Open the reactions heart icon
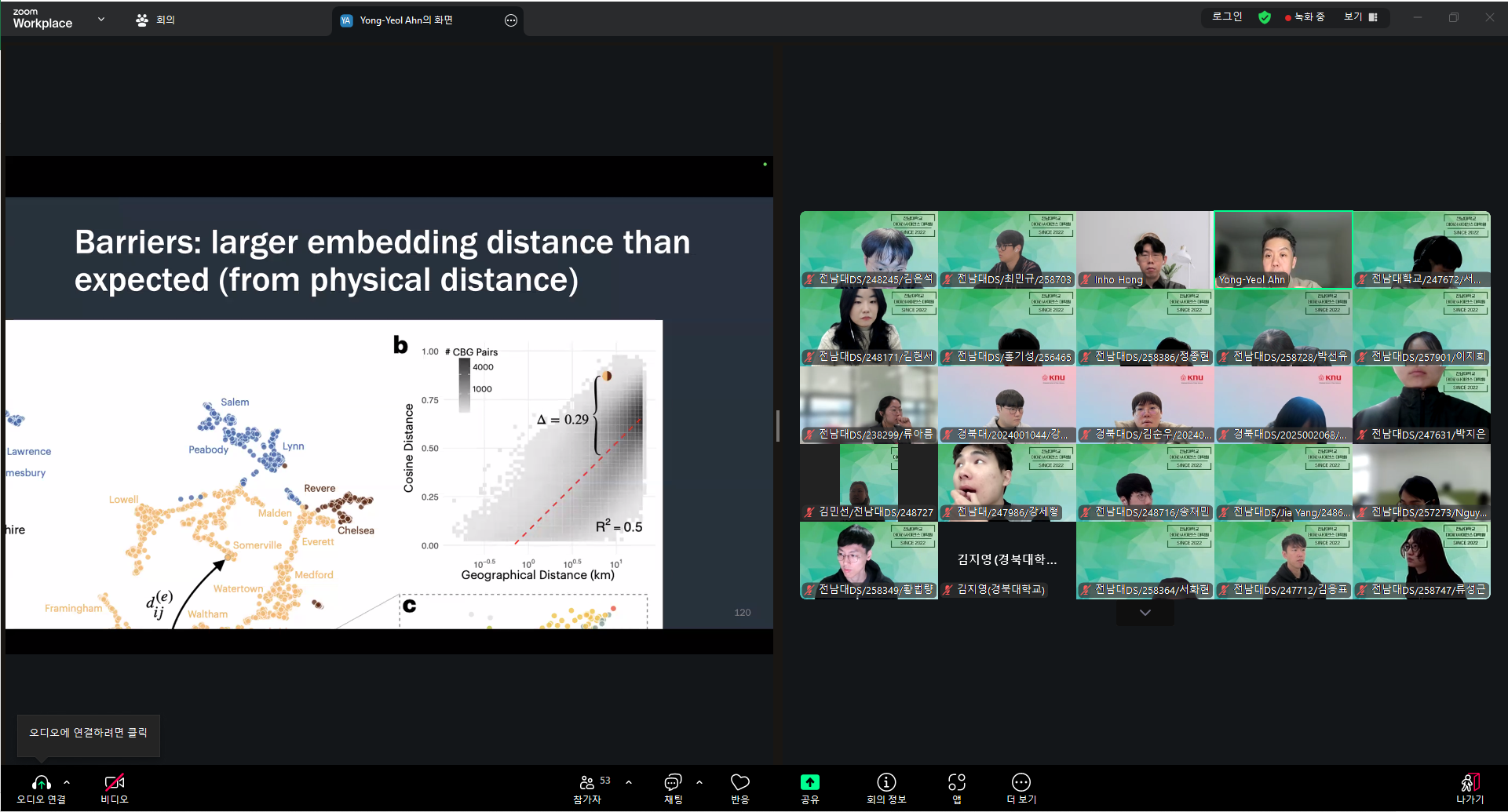 (x=739, y=783)
